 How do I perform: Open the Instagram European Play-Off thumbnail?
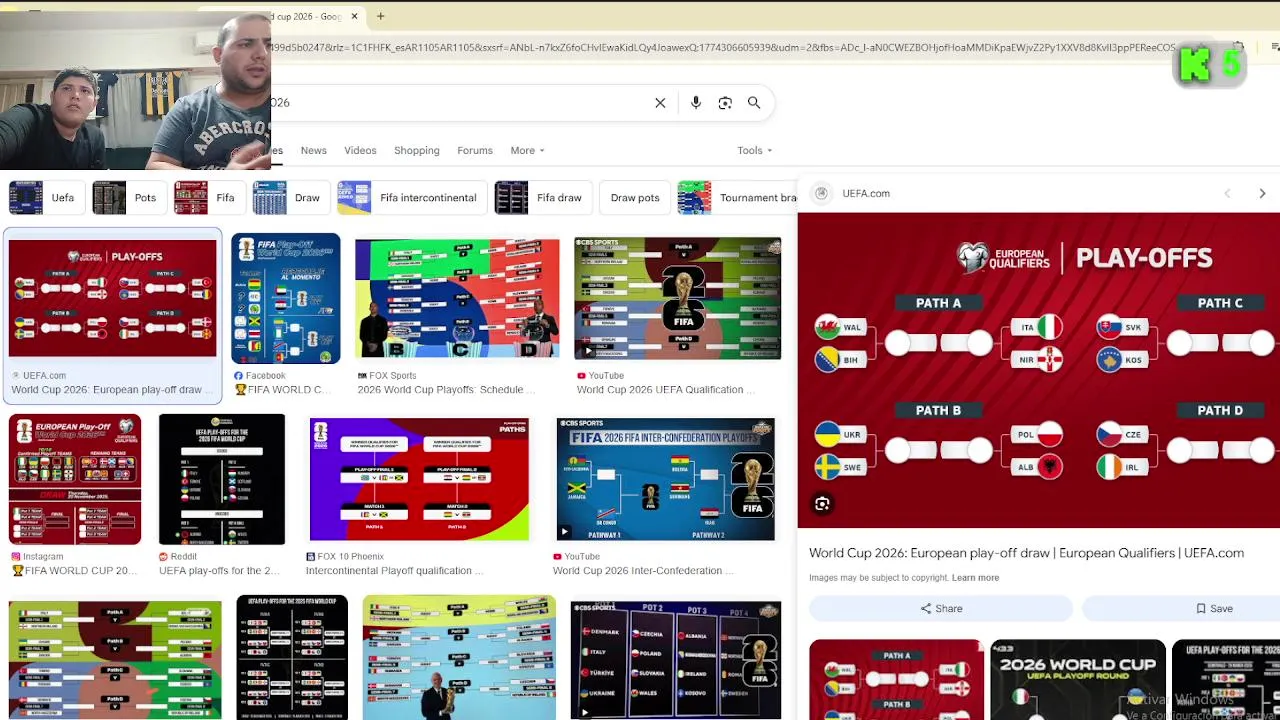click(75, 479)
